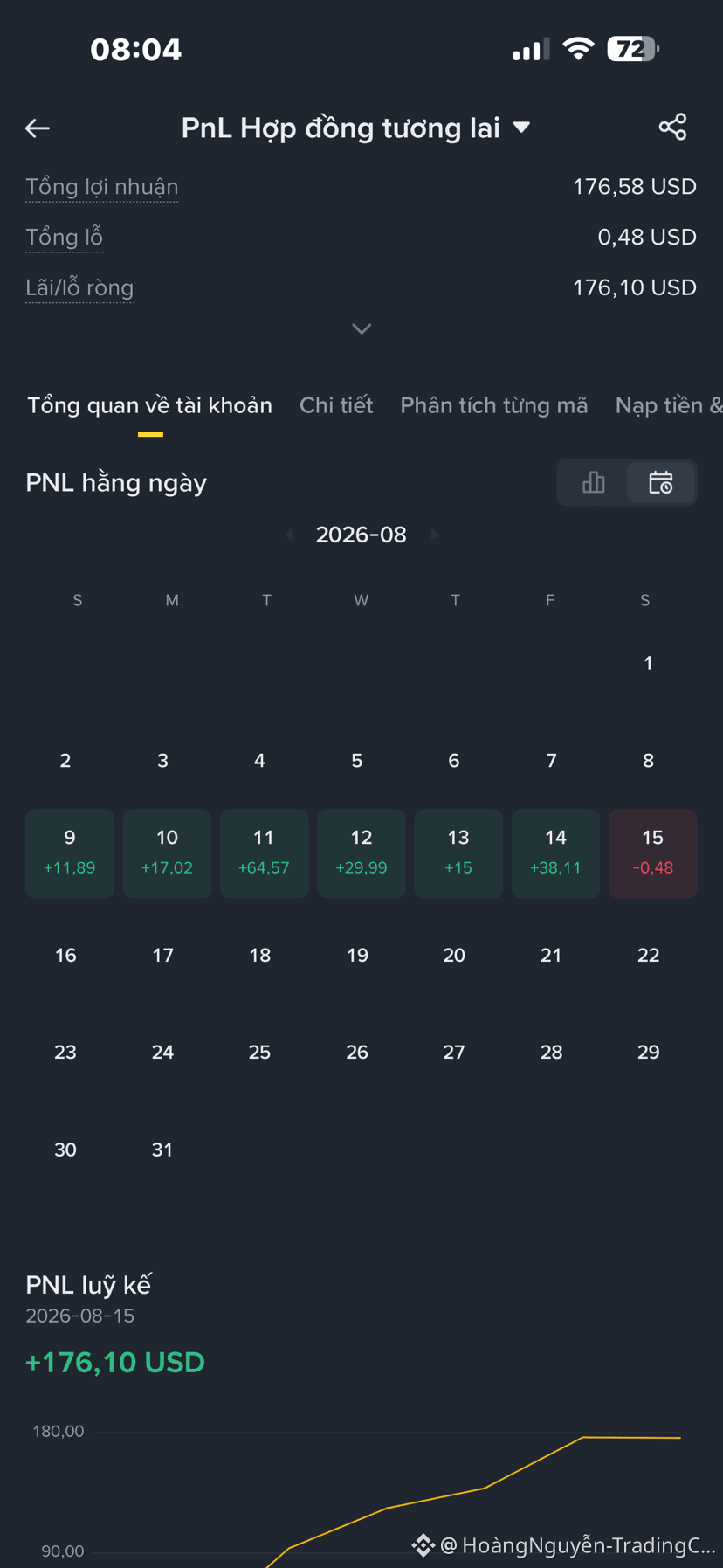Tap Lãi/lỗ ròng underlined label

tap(79, 288)
